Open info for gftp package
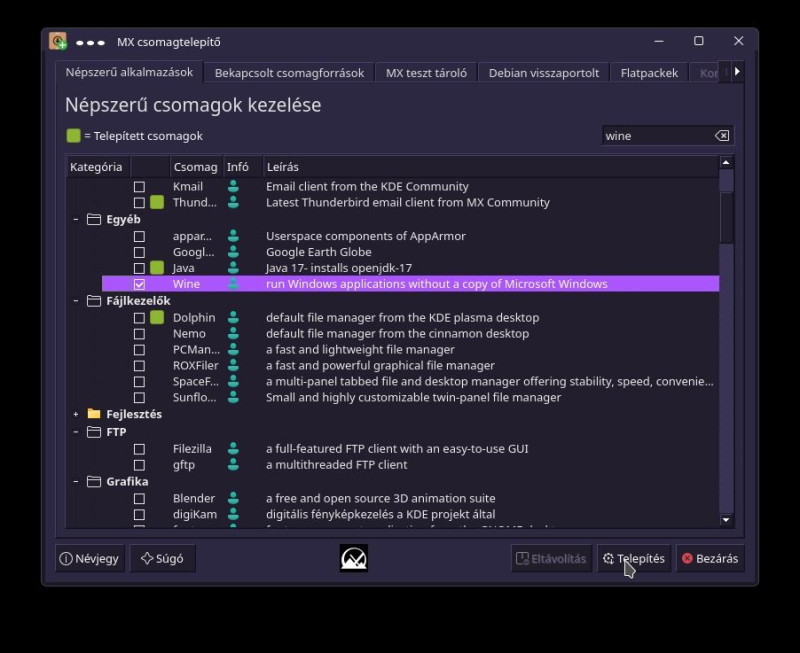This screenshot has width=800, height=653. click(x=233, y=465)
